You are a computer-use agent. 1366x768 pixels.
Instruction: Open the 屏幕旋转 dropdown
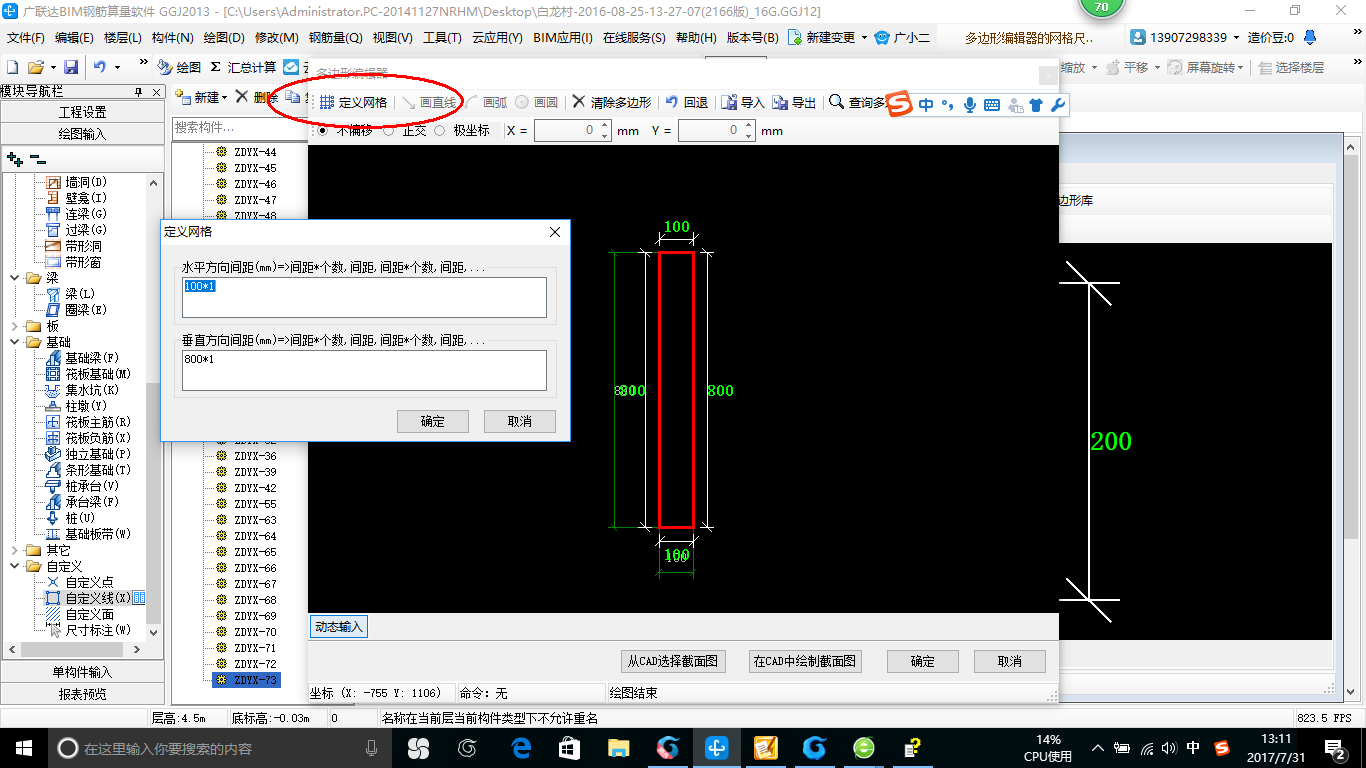pos(1241,68)
